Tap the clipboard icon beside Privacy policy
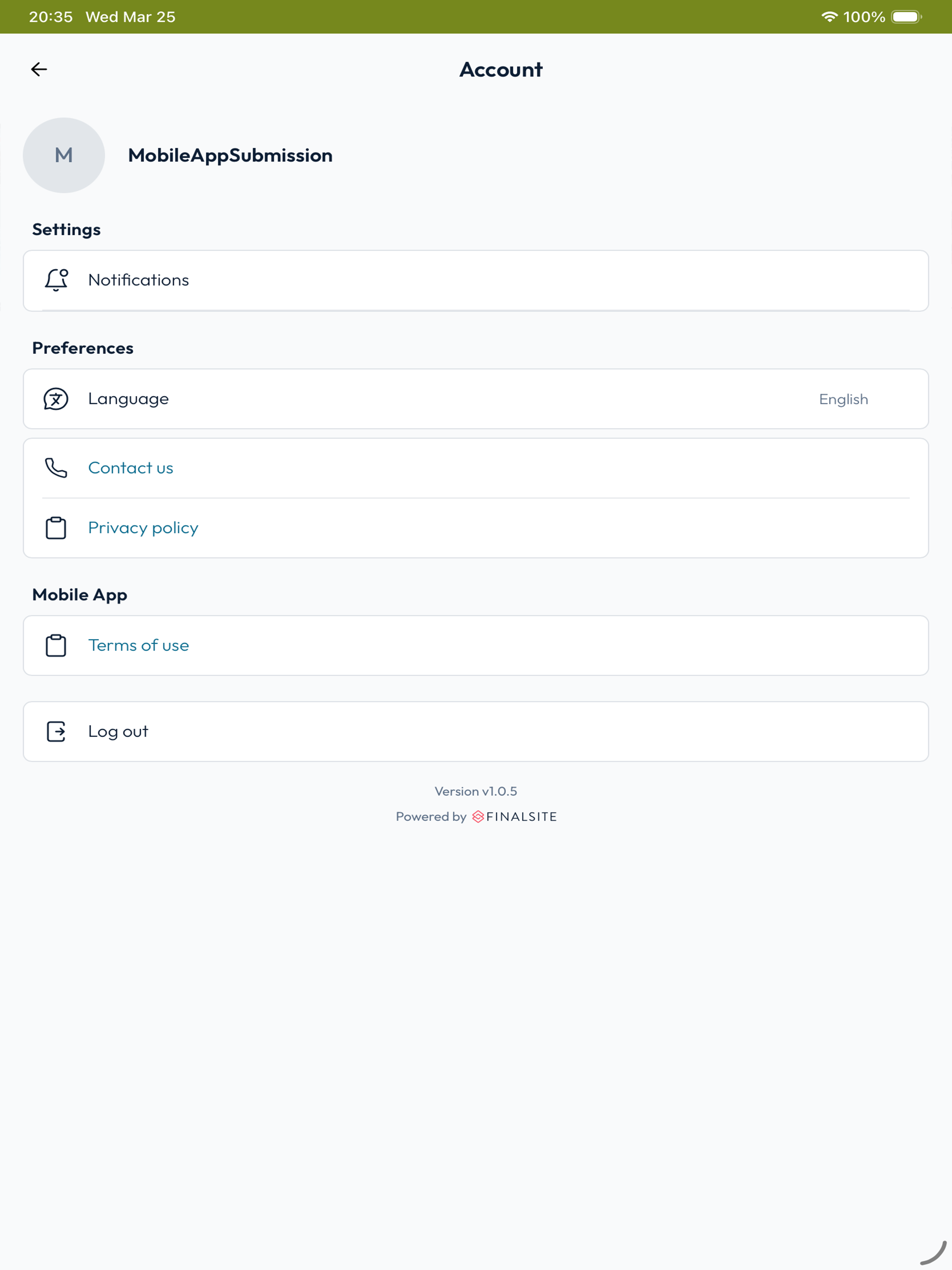952x1270 pixels. [x=56, y=528]
